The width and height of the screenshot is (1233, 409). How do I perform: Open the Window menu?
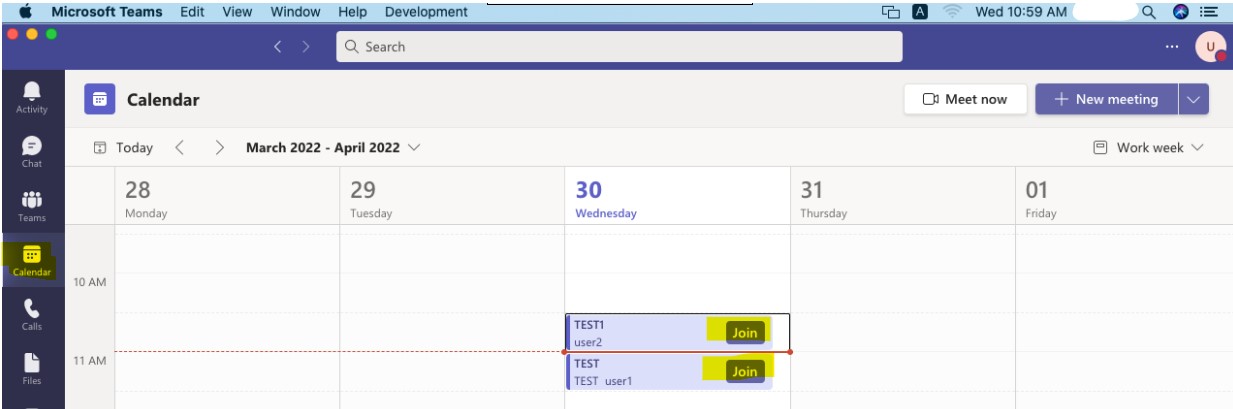[295, 12]
